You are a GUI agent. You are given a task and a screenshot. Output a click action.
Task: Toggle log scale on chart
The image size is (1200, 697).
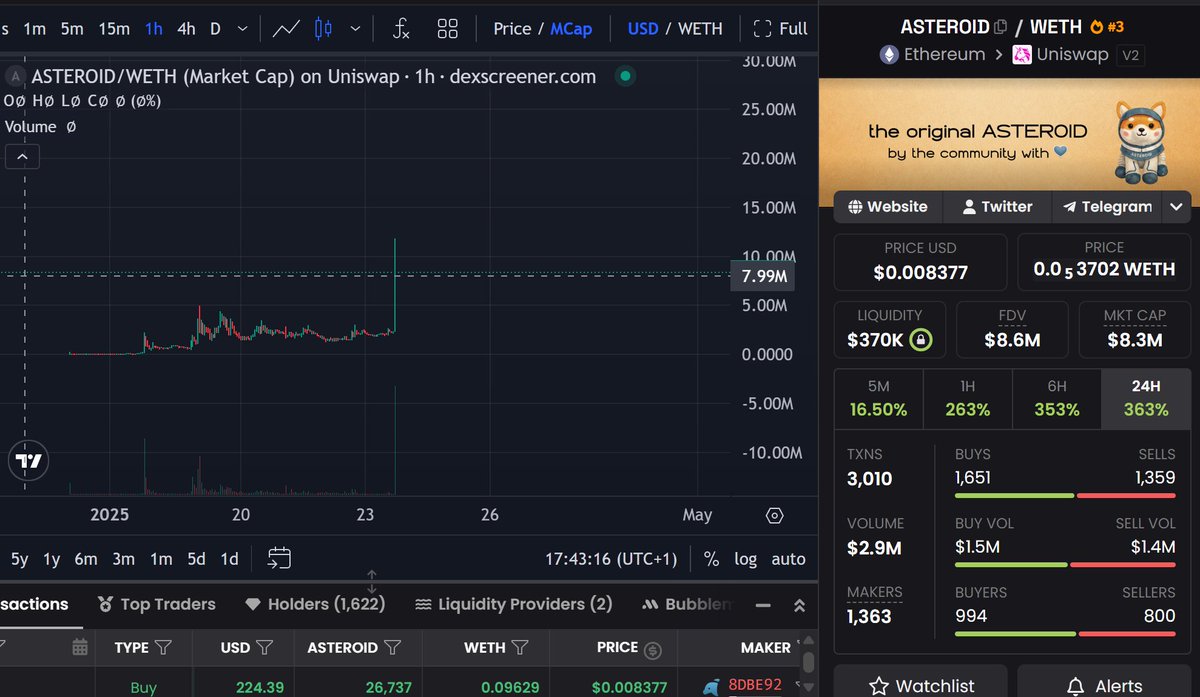[746, 559]
